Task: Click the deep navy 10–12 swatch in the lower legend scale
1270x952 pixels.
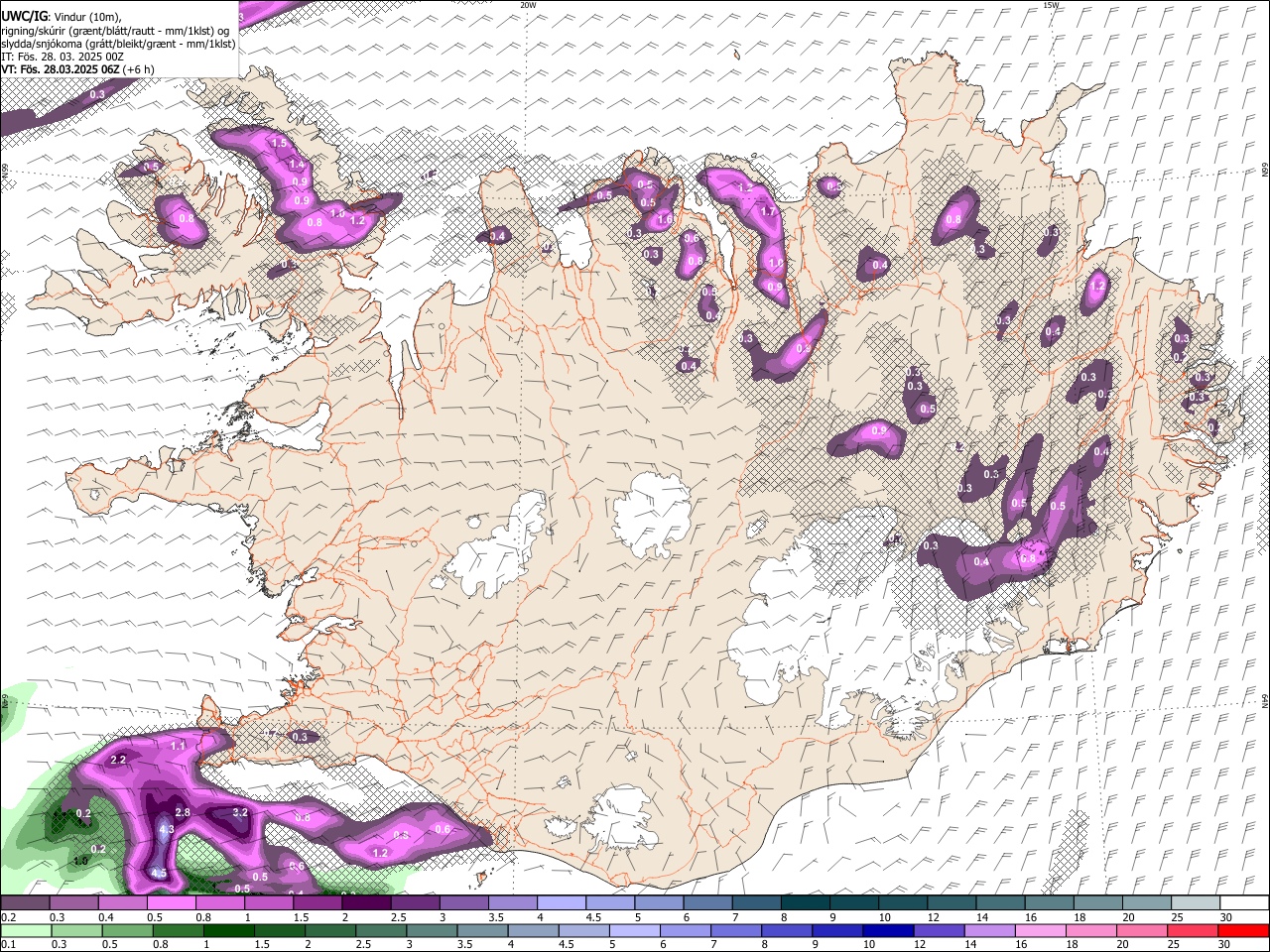Action: click(886, 931)
